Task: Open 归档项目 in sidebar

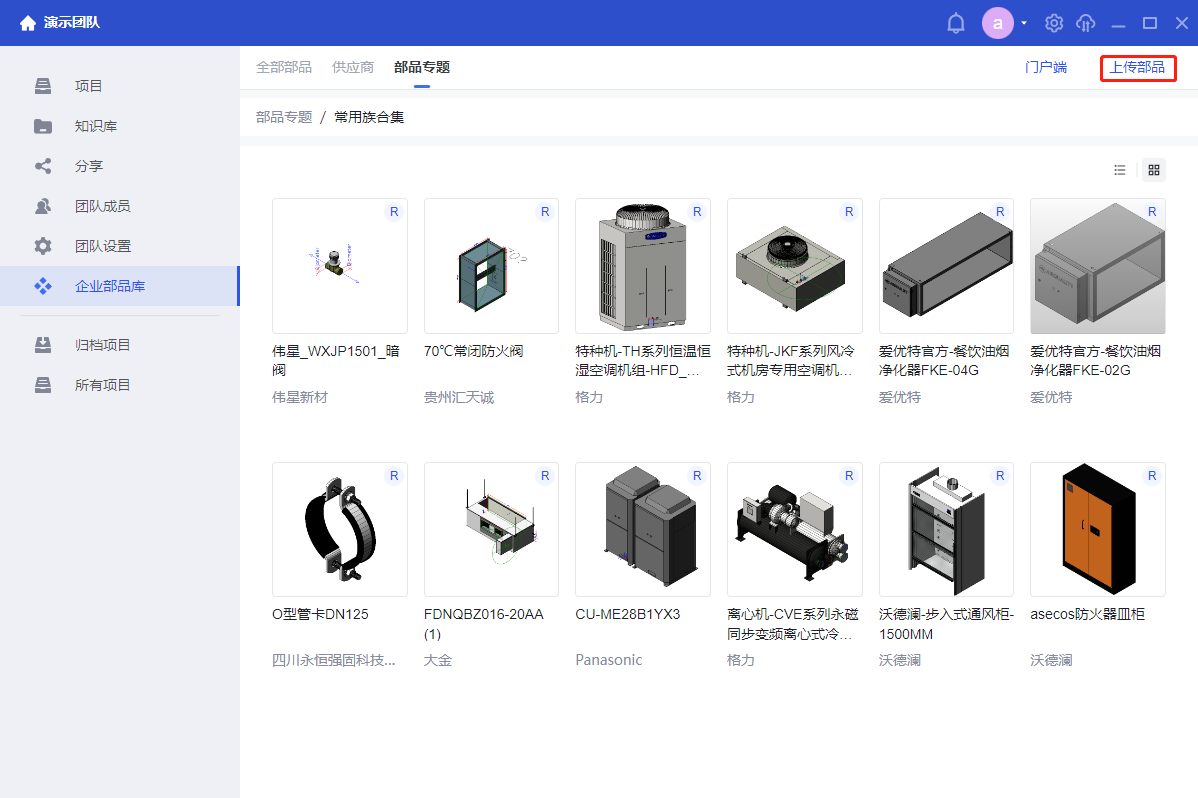Action: click(120, 345)
